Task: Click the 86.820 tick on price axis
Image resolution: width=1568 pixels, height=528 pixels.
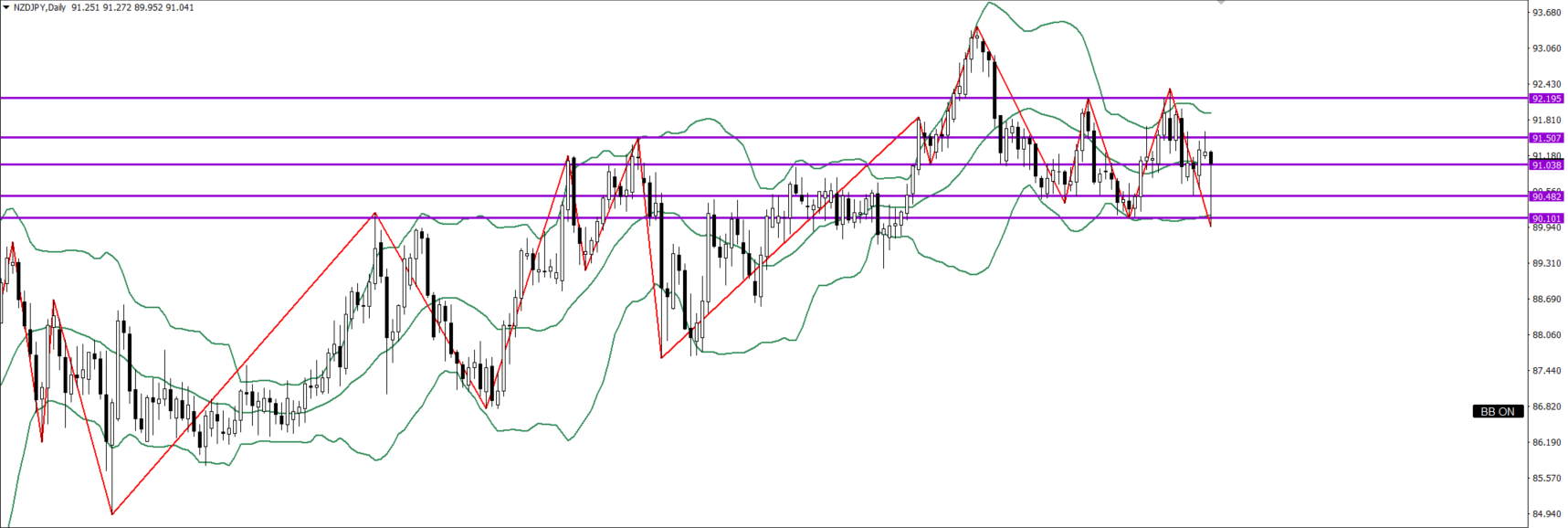Action: (1546, 407)
